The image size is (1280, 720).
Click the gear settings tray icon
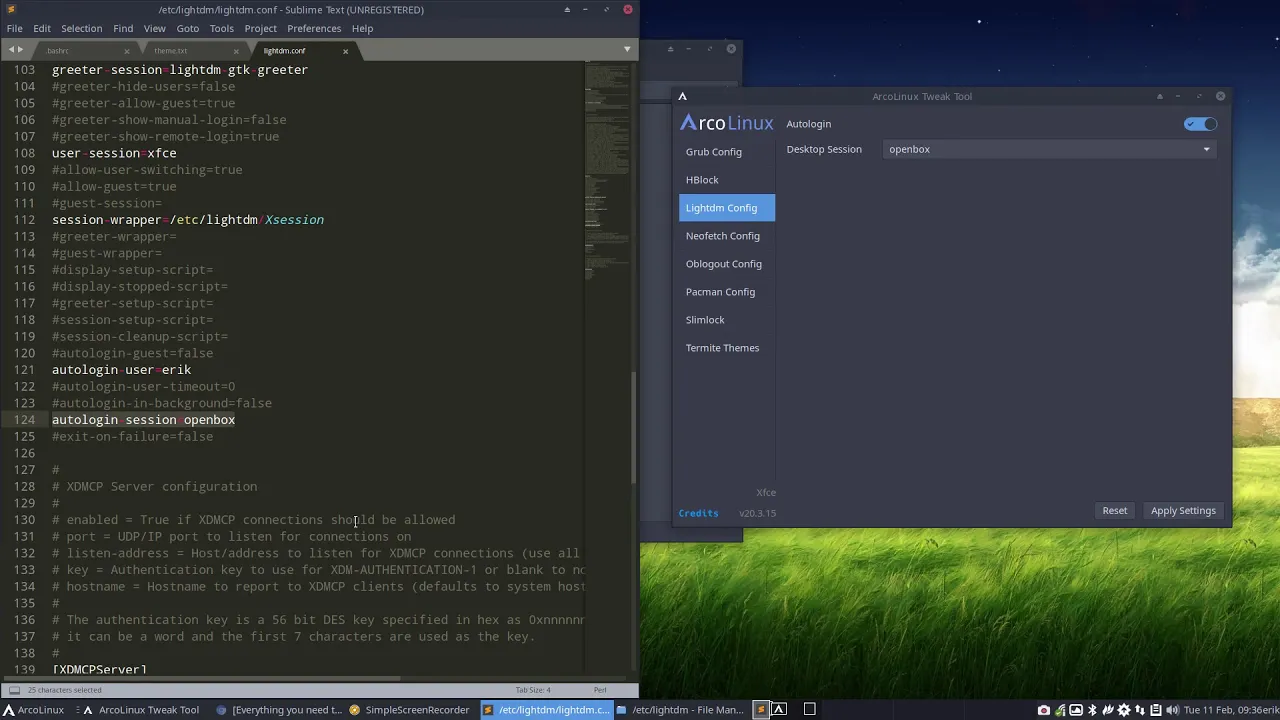pos(1124,710)
